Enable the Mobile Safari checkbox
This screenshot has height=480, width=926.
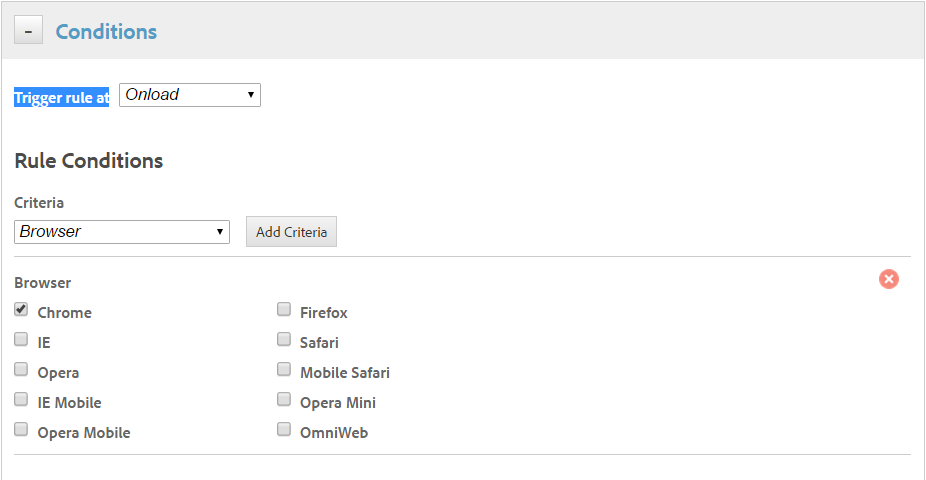pos(284,369)
